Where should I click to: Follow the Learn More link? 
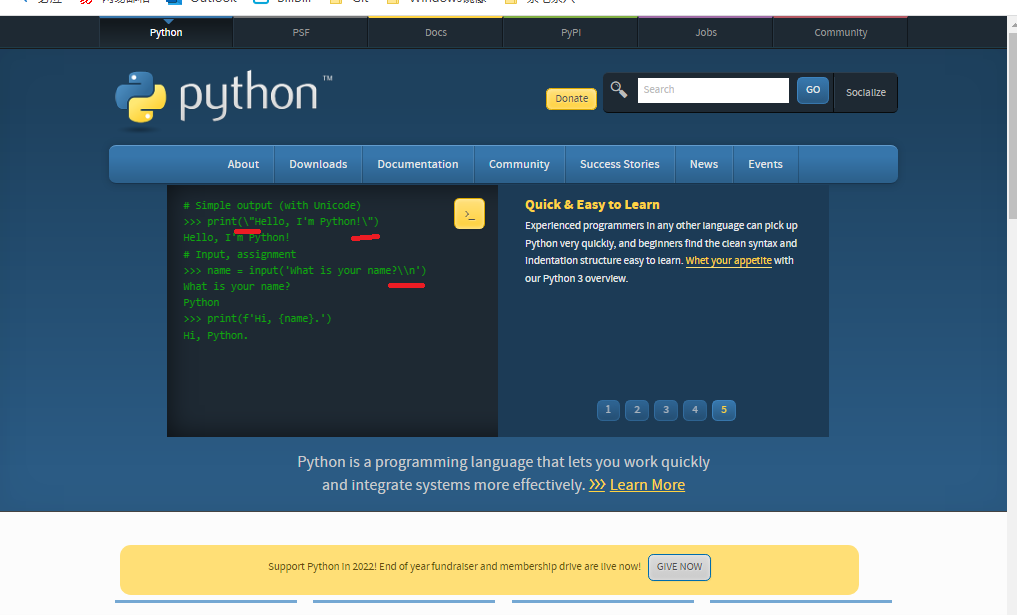point(646,484)
